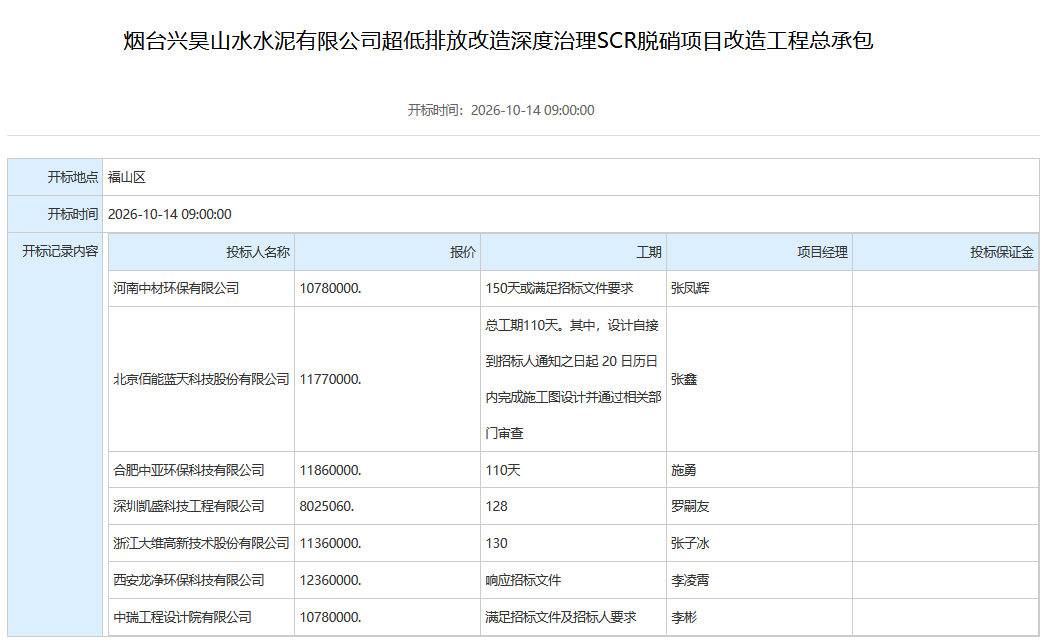The image size is (1048, 640).
Task: Click the 130 duration value
Action: click(x=497, y=543)
